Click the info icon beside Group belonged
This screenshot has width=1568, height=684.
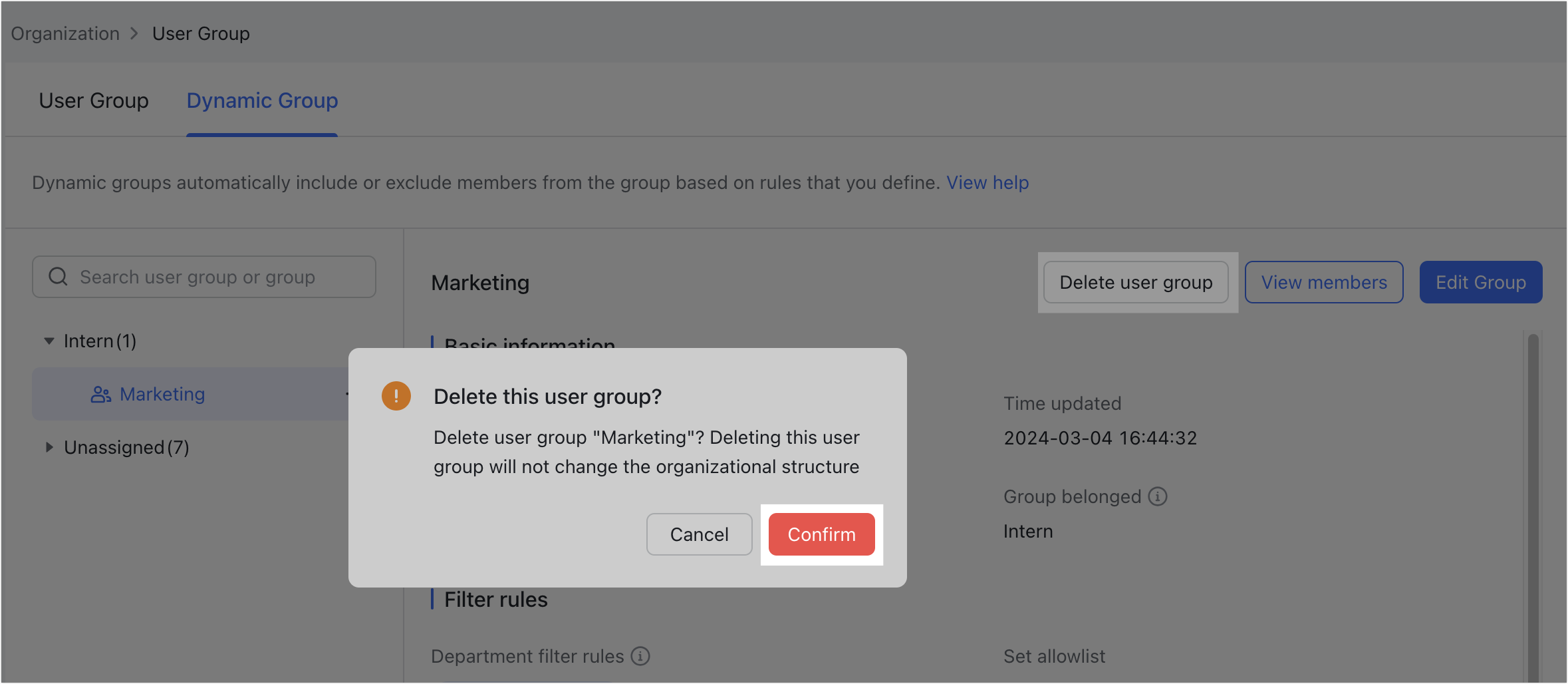point(1158,496)
